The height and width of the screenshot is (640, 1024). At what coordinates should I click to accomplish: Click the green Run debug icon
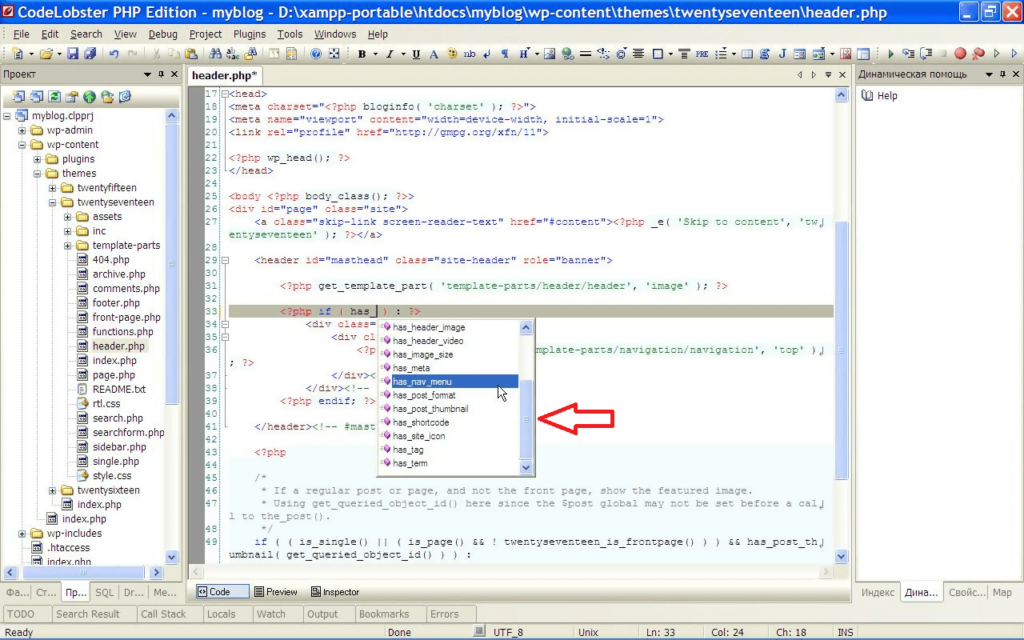[890, 54]
